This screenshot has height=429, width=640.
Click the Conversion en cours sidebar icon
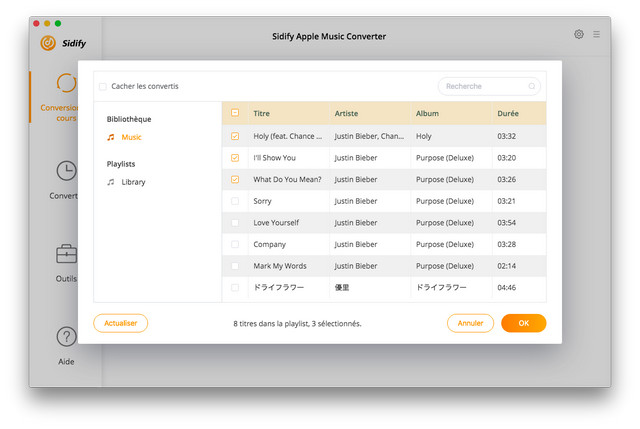pos(66,83)
